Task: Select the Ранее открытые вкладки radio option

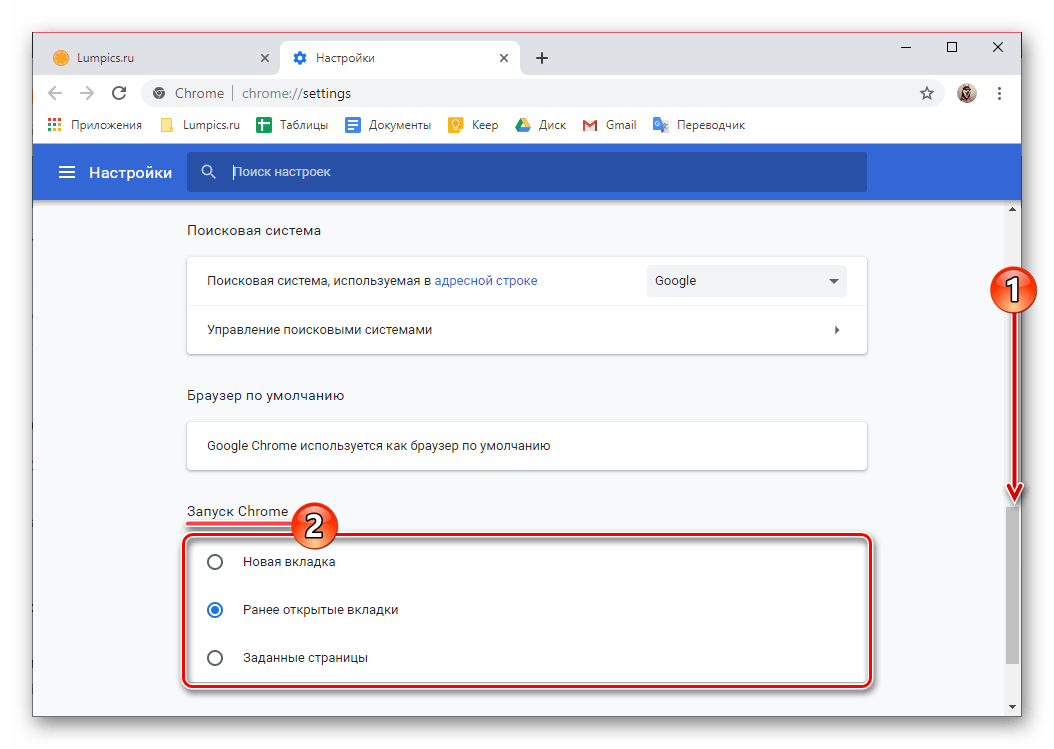Action: tap(215, 610)
